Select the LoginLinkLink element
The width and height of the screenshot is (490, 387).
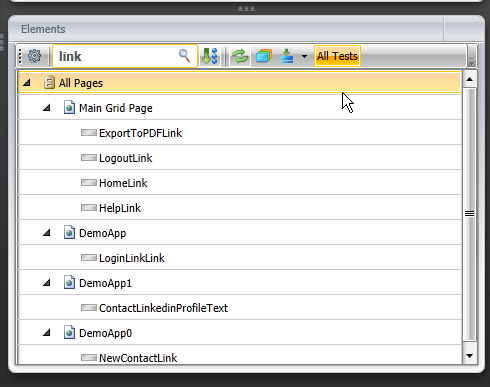239,258
